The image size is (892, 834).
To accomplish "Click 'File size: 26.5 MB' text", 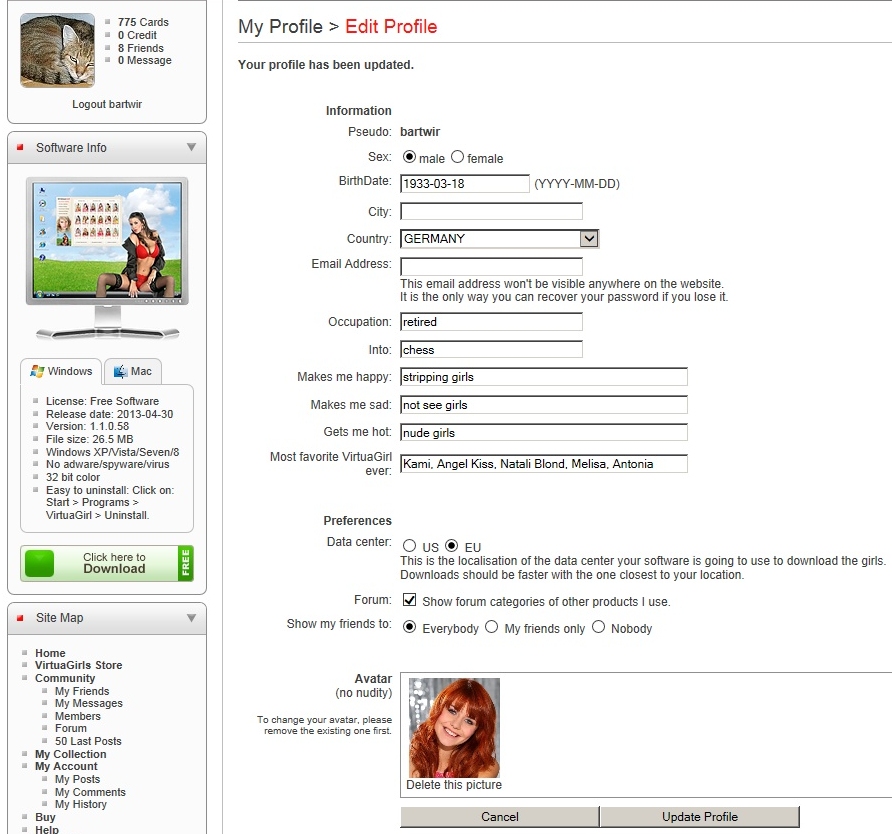I will tap(89, 439).
